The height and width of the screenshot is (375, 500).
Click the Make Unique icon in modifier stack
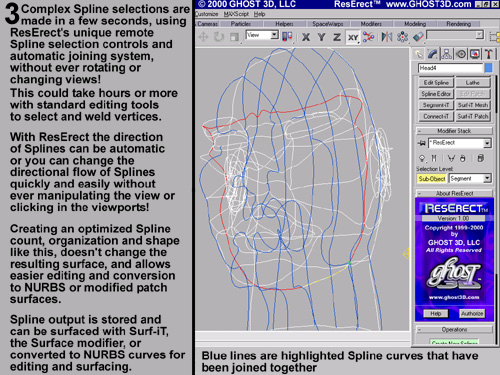tap(451, 158)
